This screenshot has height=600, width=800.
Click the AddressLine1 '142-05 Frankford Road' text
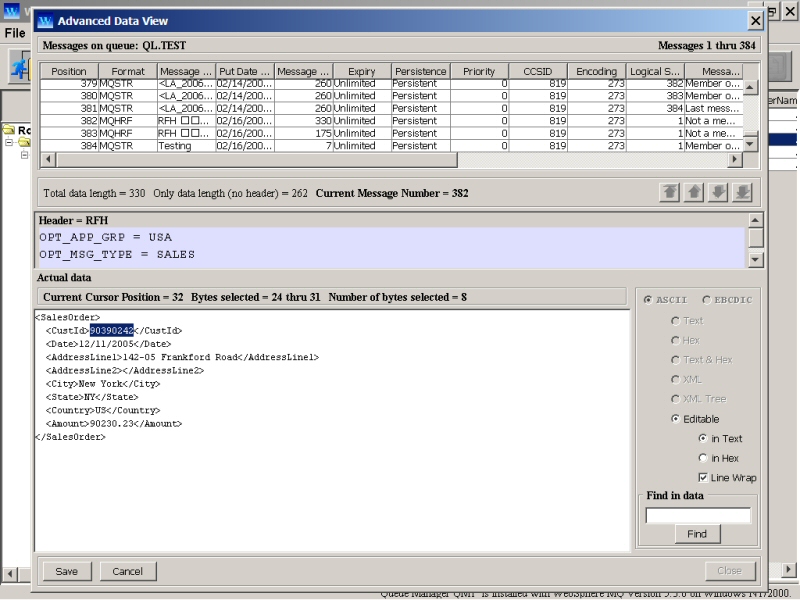coord(180,357)
